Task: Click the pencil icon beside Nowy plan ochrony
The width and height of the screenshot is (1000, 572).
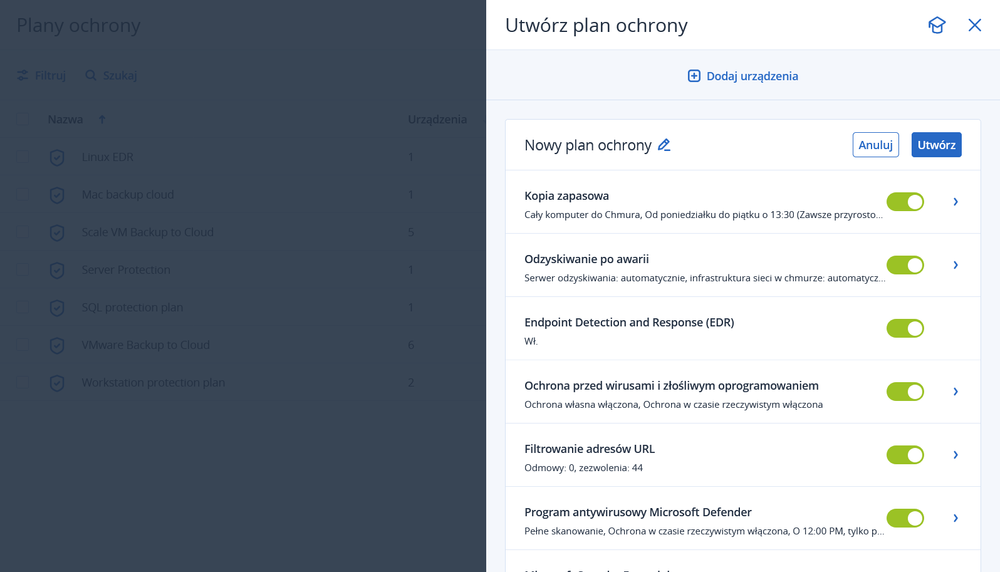Action: pos(664,145)
